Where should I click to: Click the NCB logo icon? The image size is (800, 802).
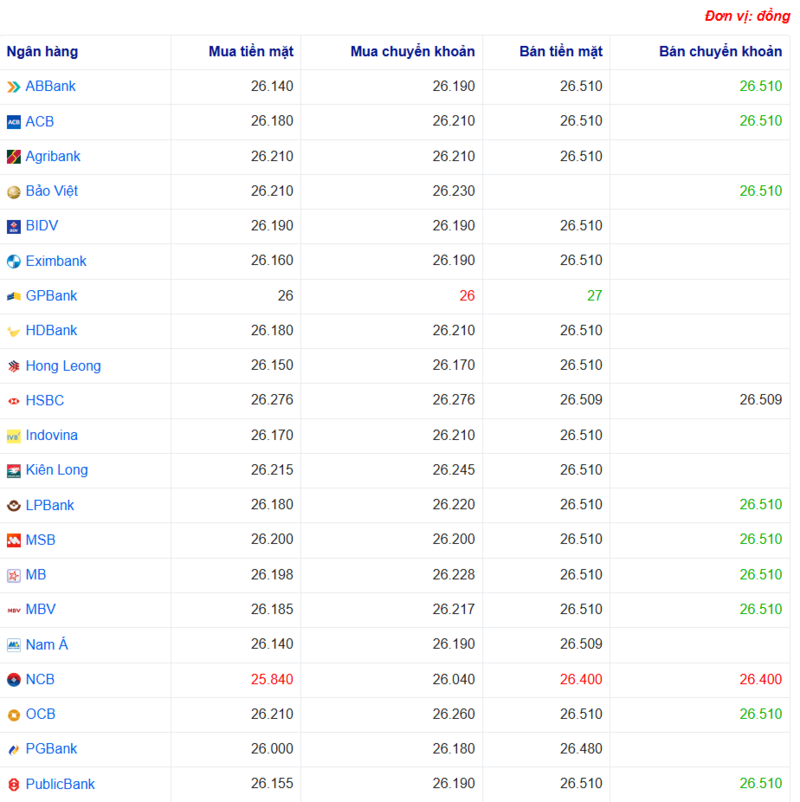pyautogui.click(x=14, y=680)
